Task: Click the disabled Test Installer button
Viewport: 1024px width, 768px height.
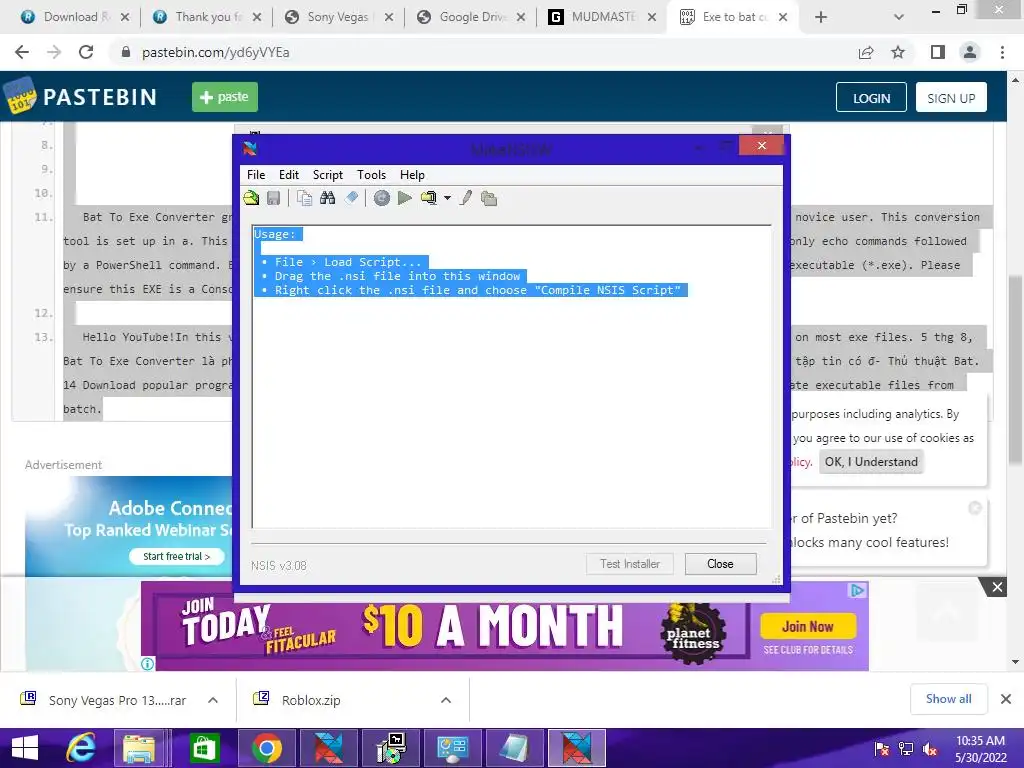Action: (x=630, y=564)
